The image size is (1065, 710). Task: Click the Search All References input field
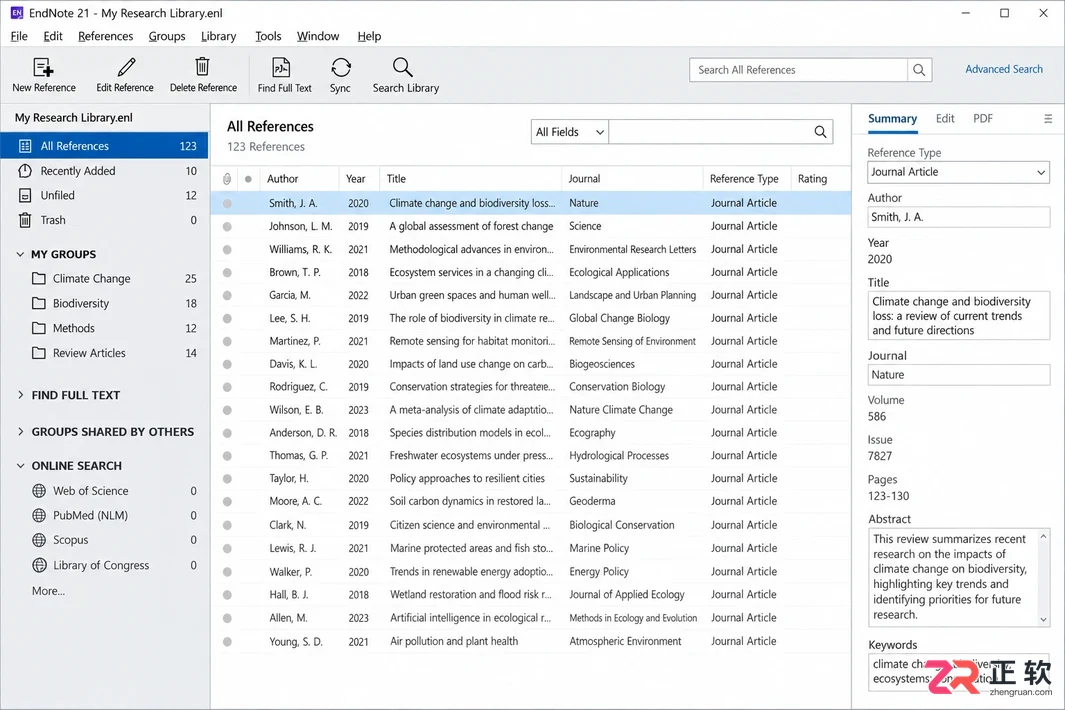[x=798, y=70]
